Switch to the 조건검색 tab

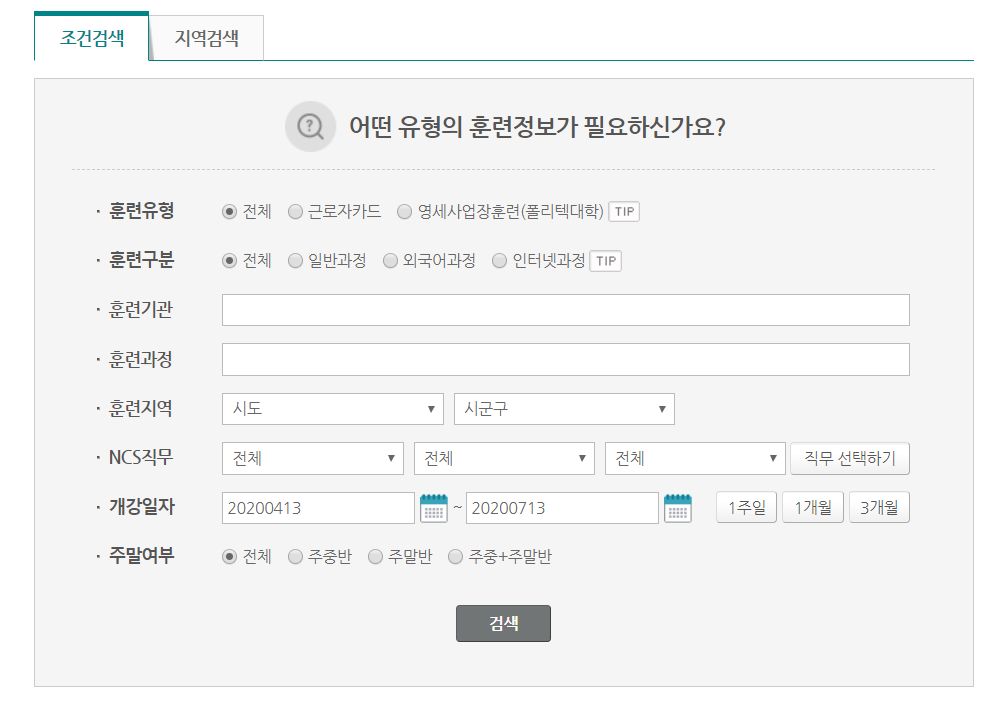tap(92, 38)
